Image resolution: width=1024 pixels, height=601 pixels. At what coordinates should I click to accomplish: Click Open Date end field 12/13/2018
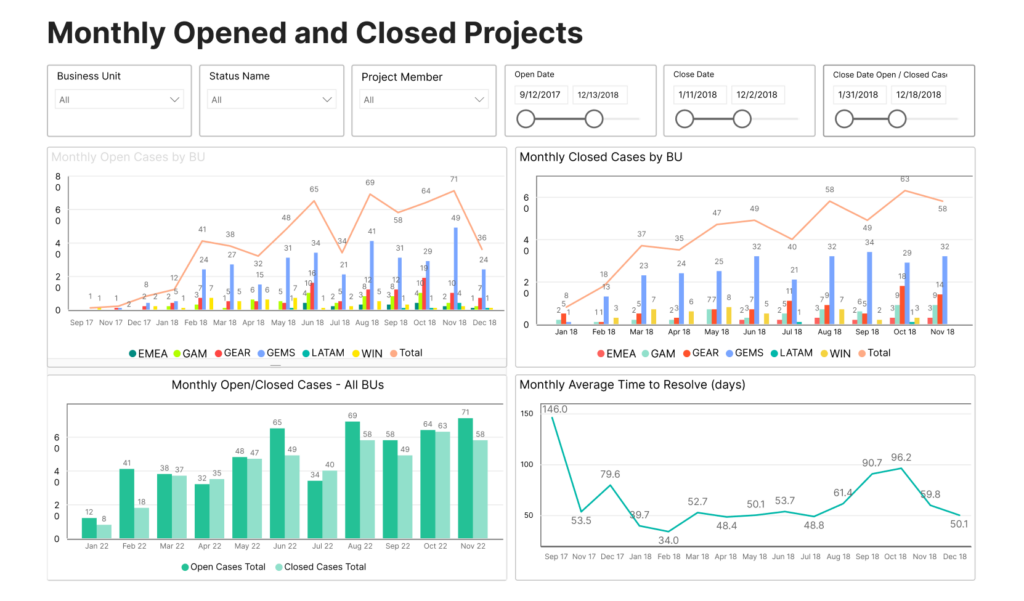598,95
